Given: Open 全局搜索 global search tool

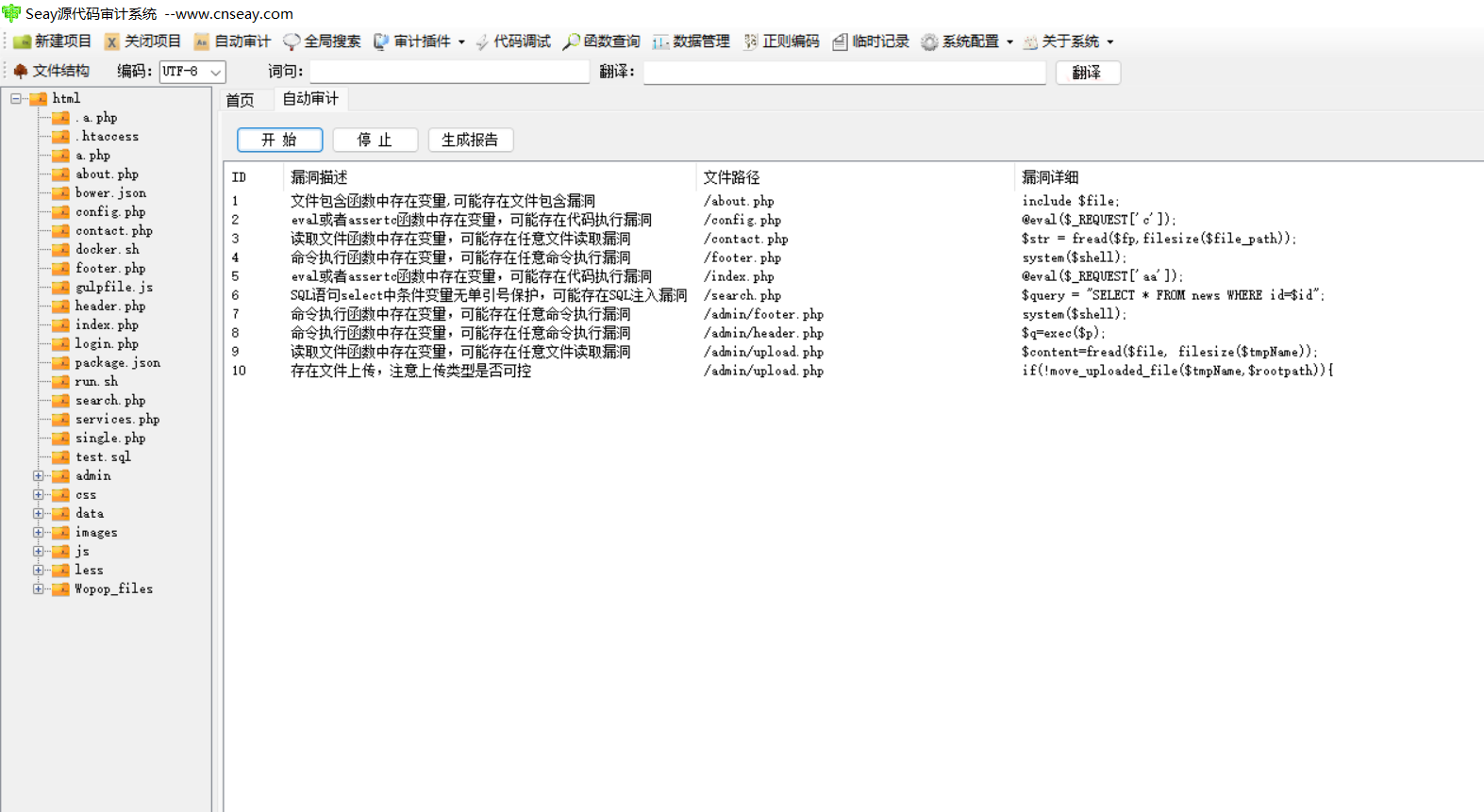Looking at the screenshot, I should coord(322,41).
